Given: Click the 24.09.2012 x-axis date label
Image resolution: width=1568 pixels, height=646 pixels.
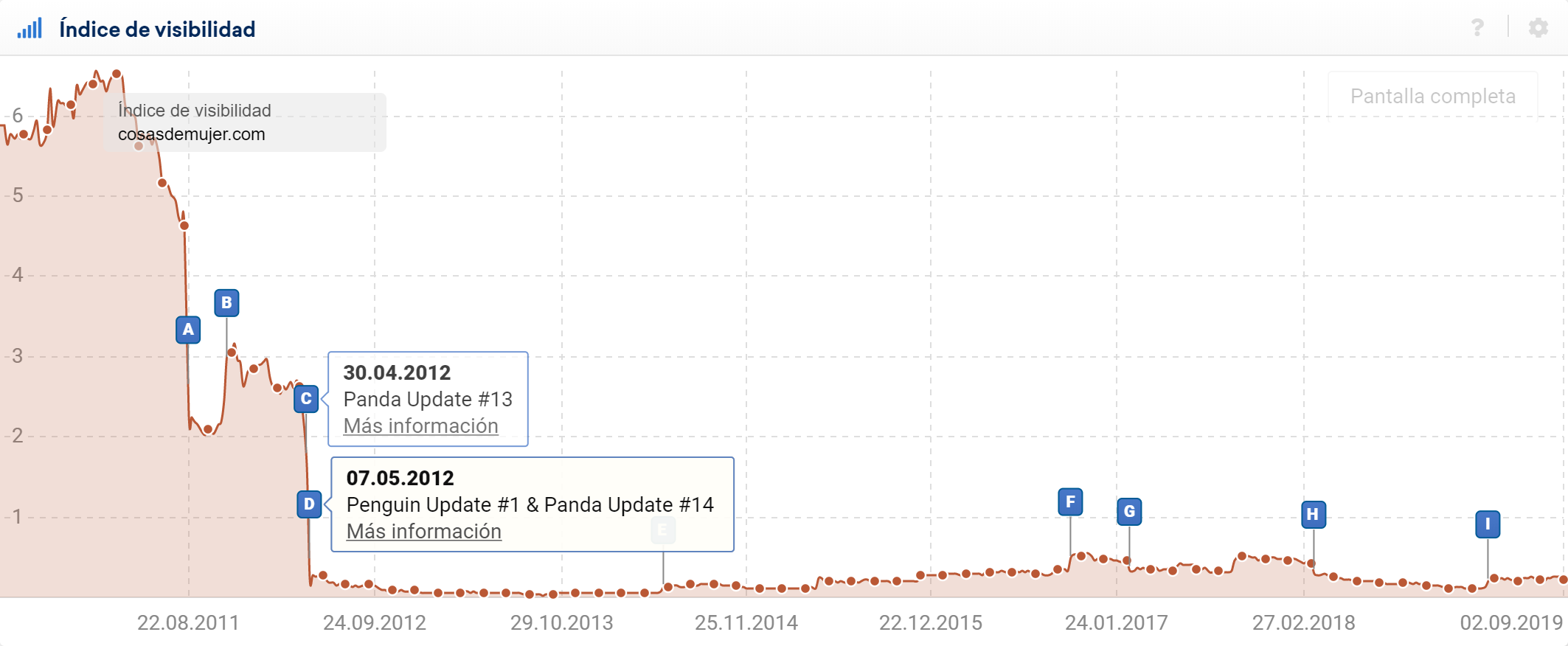Looking at the screenshot, I should [x=375, y=623].
